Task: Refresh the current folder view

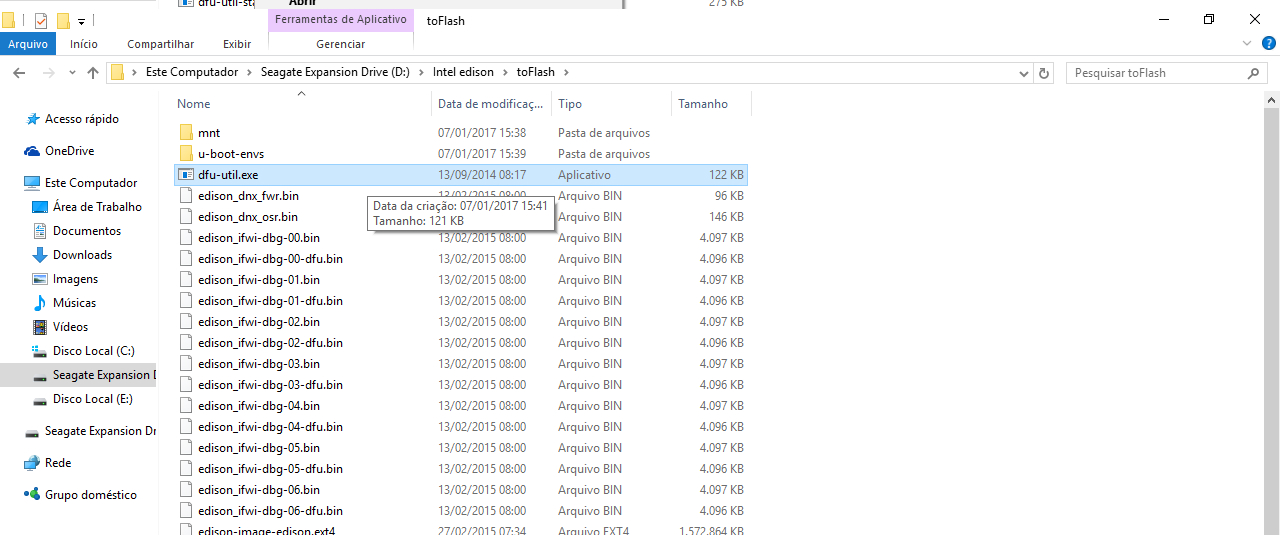Action: [1045, 73]
